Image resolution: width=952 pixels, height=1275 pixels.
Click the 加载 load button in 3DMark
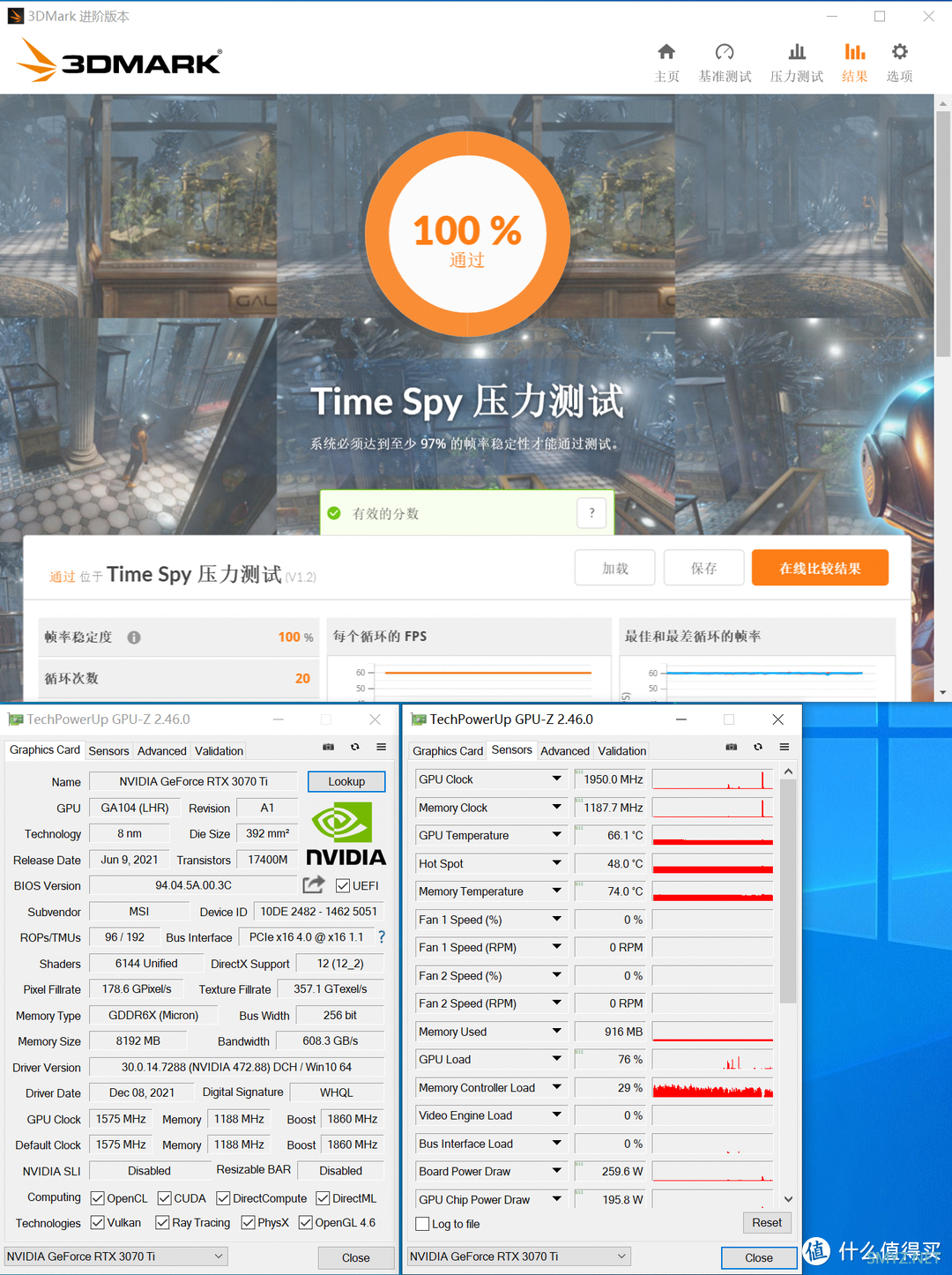(x=614, y=568)
